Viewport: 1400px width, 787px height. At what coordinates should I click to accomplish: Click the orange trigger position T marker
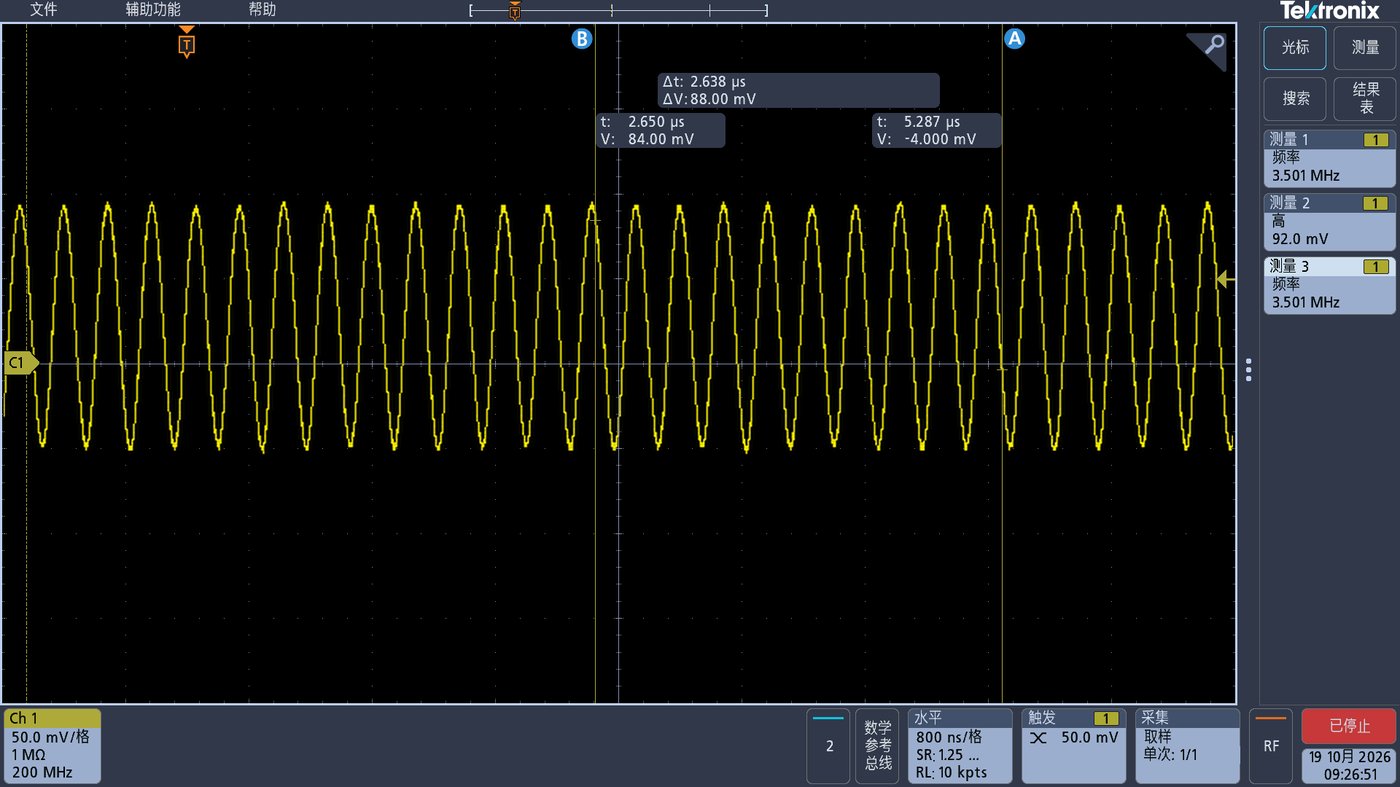pos(187,44)
